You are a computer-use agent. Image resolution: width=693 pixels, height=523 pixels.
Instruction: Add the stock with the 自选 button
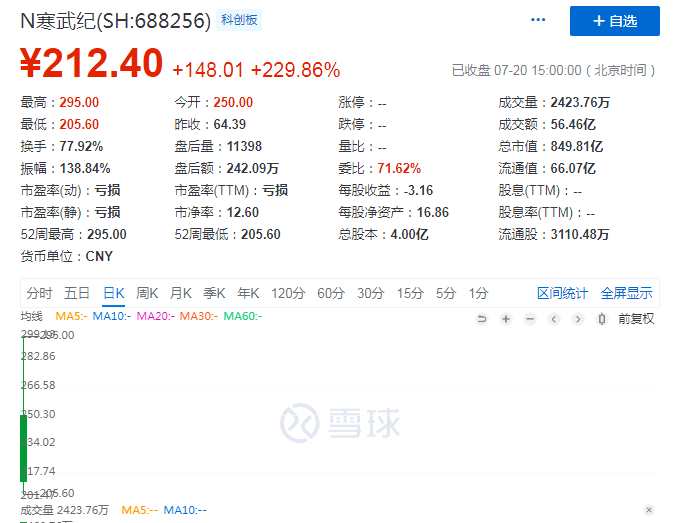tap(614, 21)
